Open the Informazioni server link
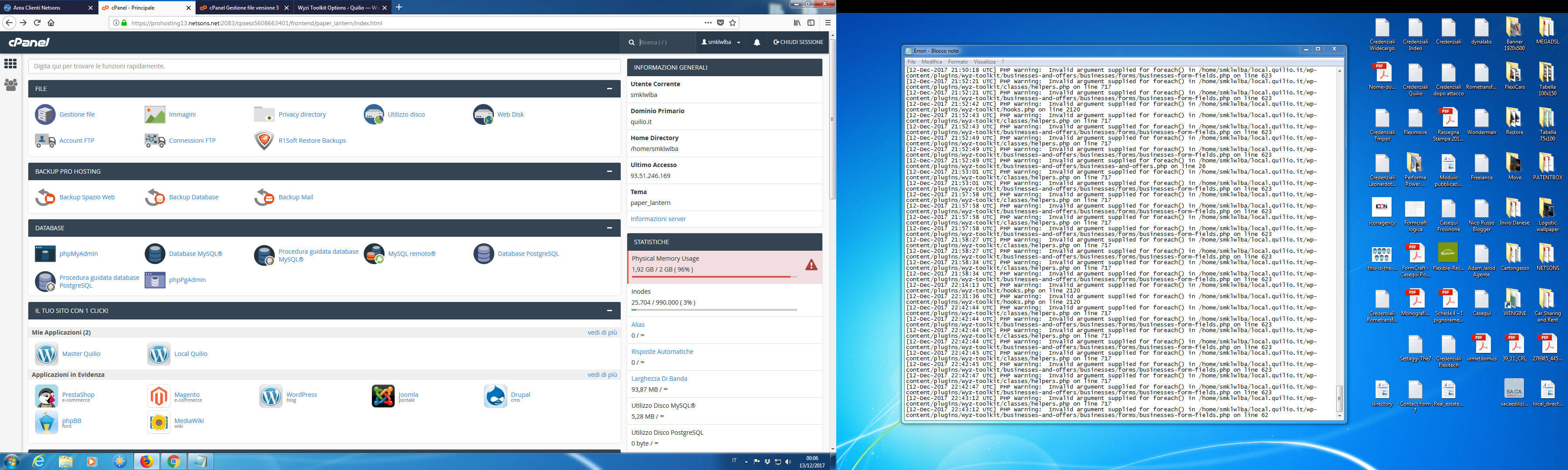 click(x=658, y=219)
